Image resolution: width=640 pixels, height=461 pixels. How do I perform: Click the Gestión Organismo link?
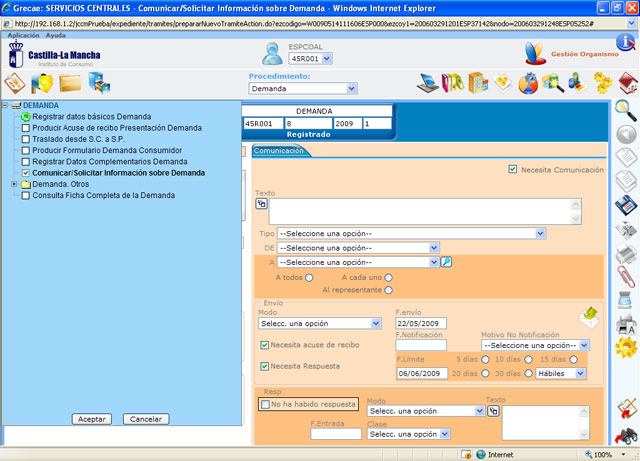coord(584,54)
